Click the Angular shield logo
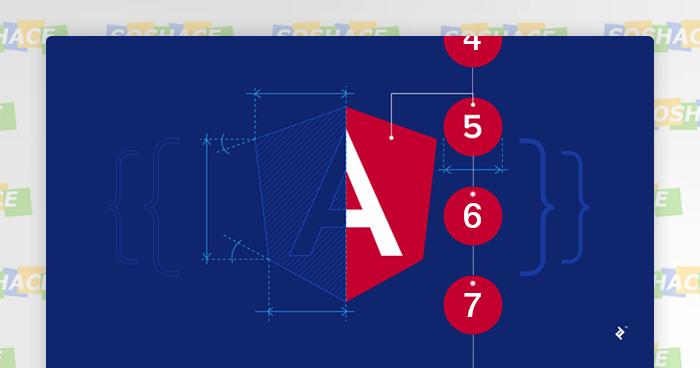Screen dimensions: 700x368 (346, 204)
